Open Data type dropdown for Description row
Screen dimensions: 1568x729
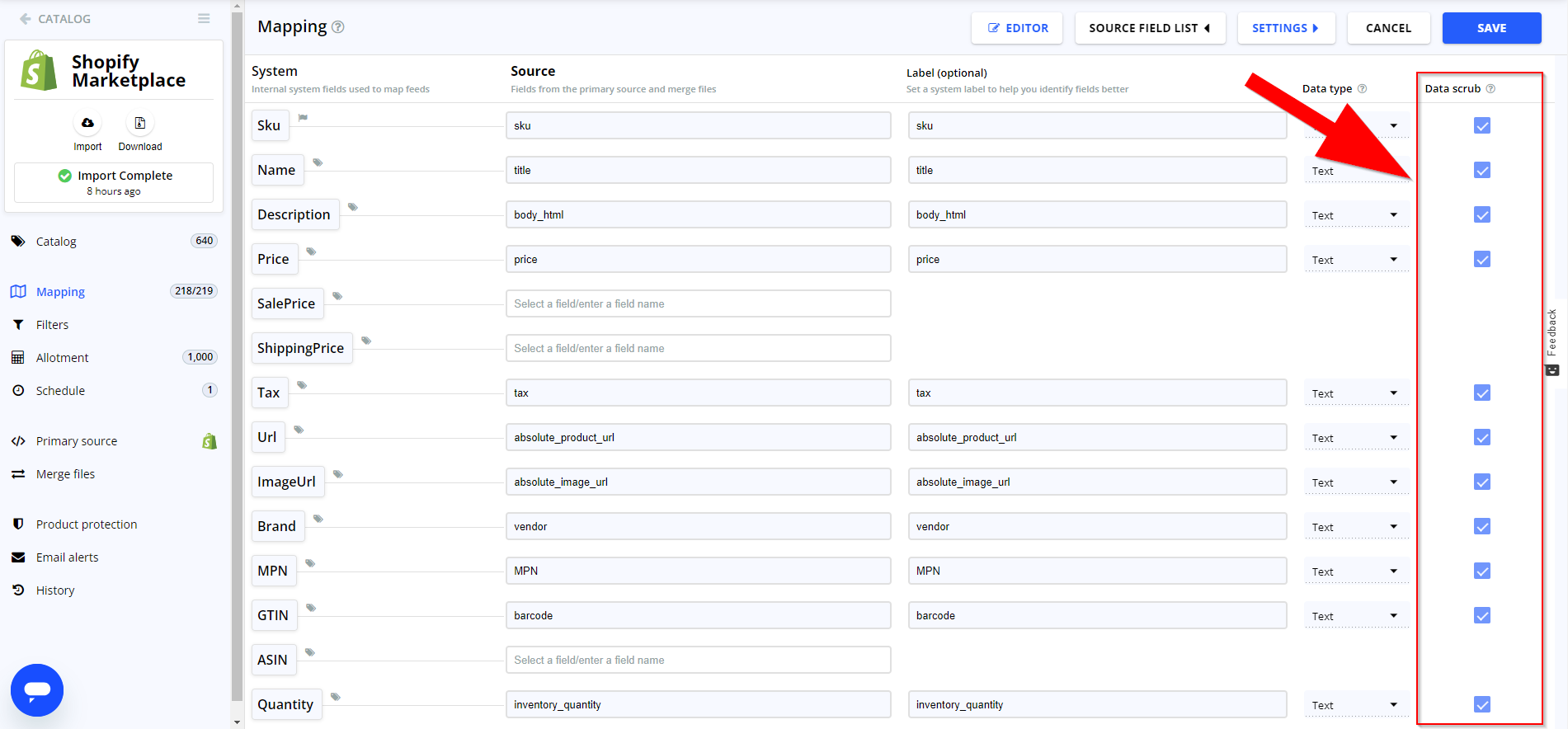coord(1356,215)
